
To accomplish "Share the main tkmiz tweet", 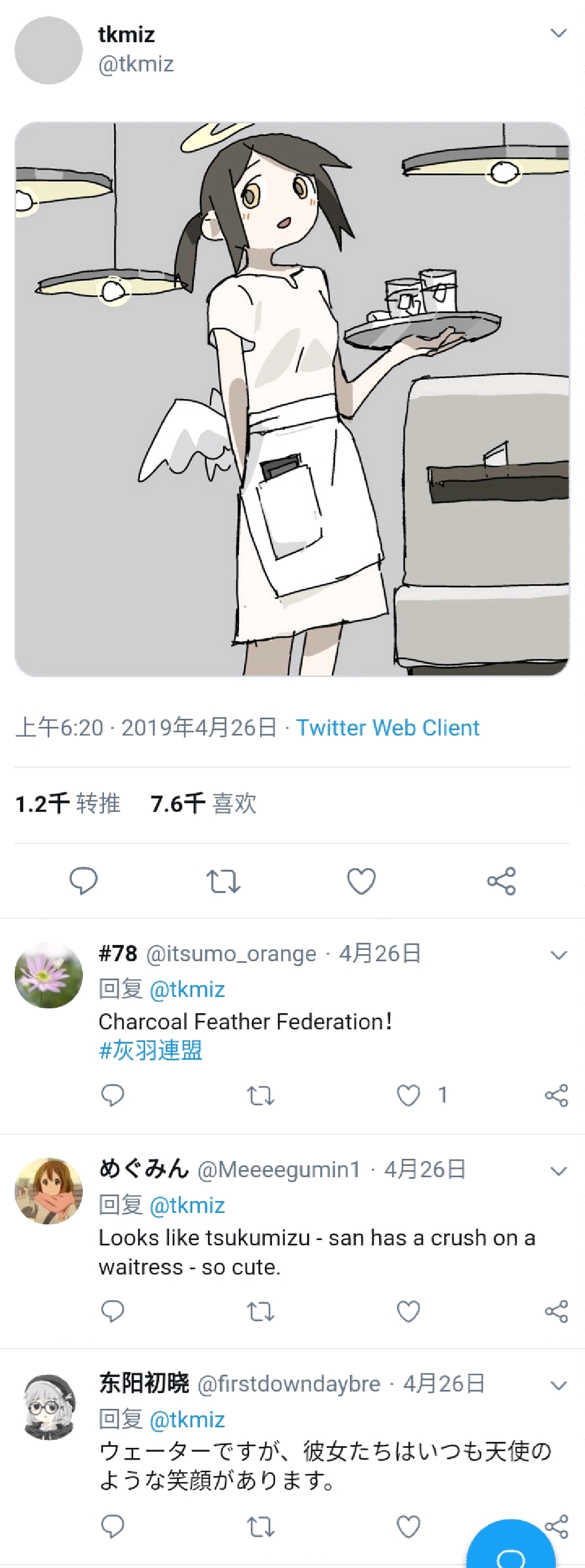I will (x=502, y=881).
